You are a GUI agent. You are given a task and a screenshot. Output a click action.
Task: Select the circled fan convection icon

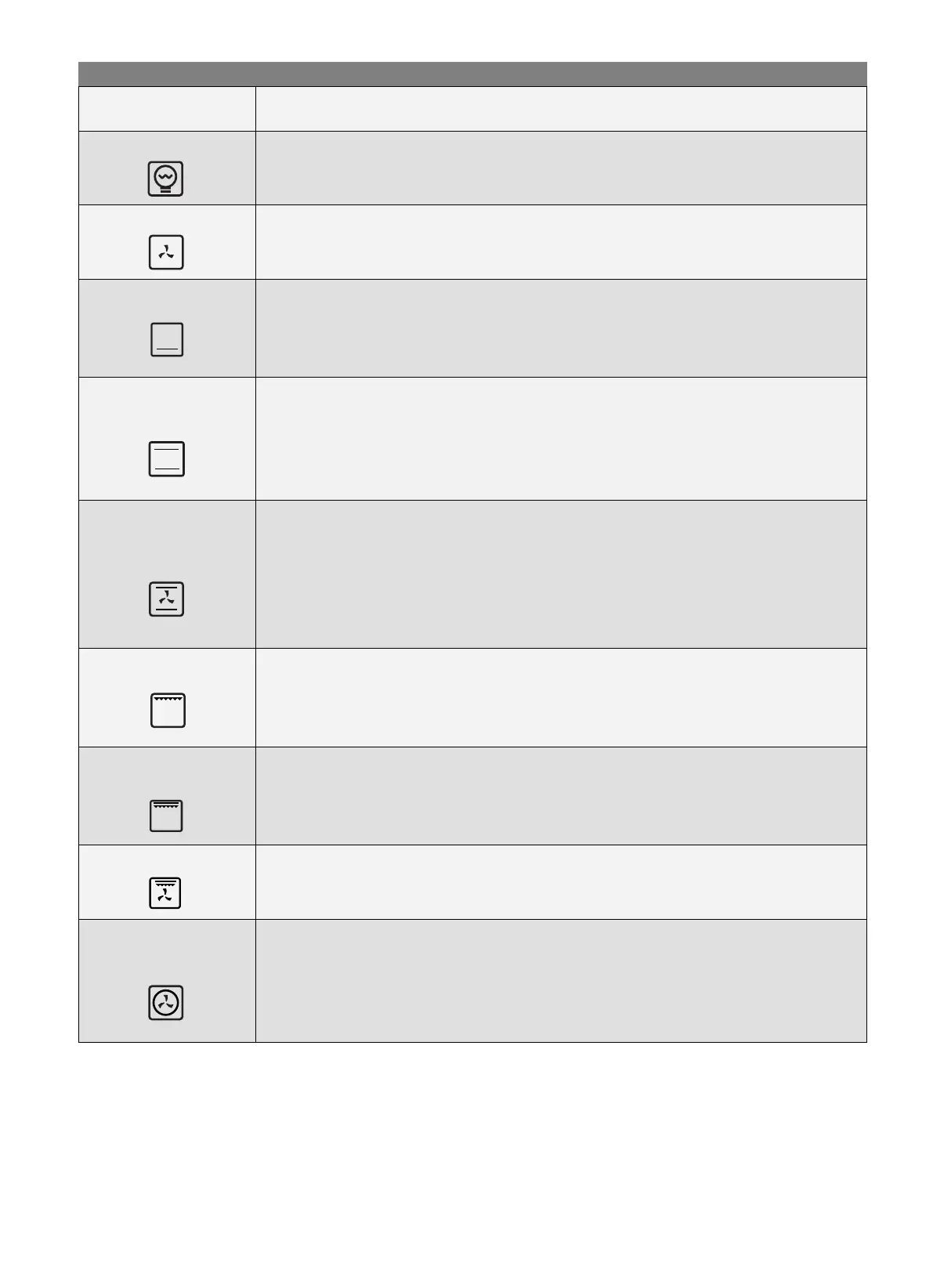click(166, 1003)
